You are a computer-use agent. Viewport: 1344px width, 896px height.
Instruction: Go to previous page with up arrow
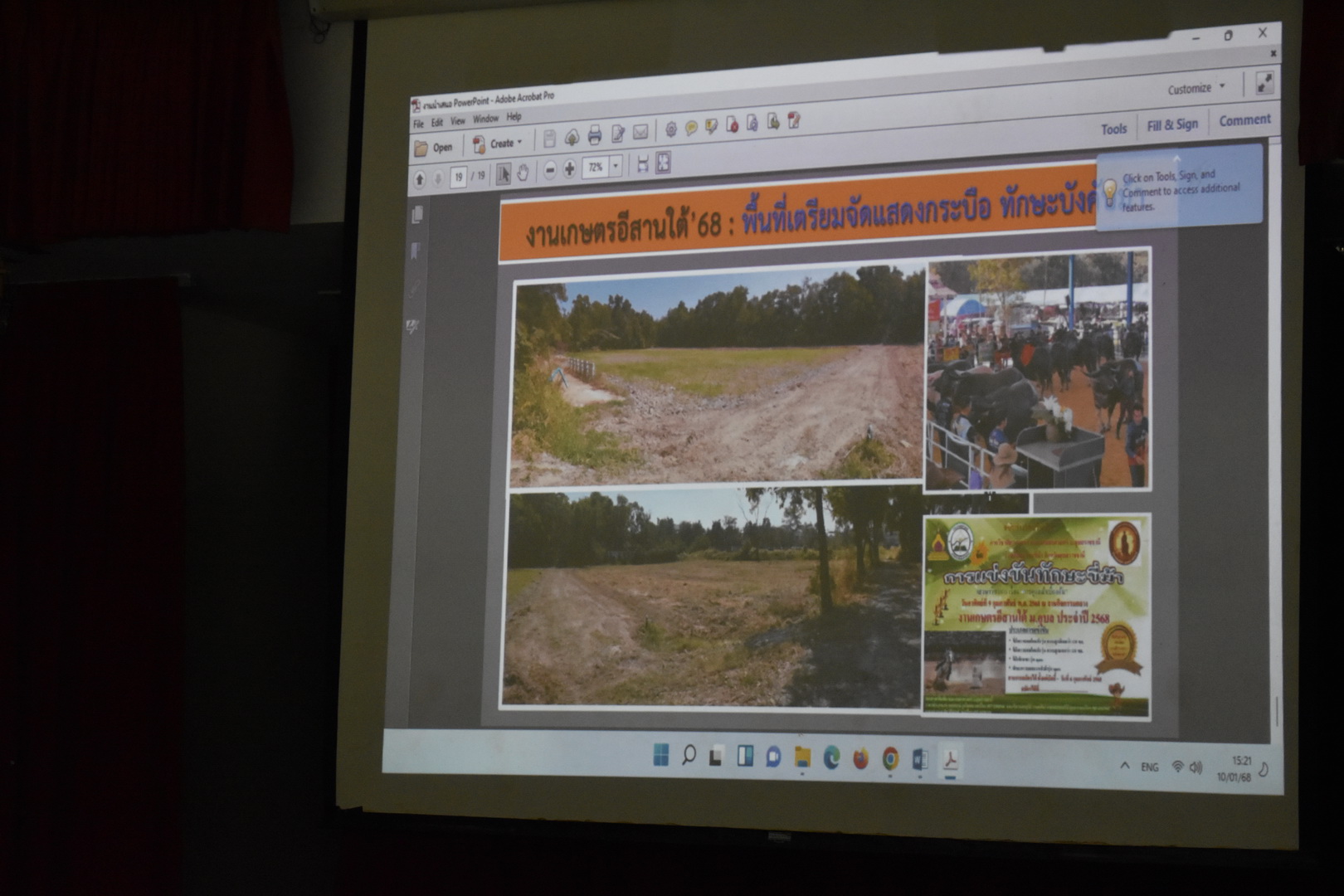pyautogui.click(x=420, y=178)
